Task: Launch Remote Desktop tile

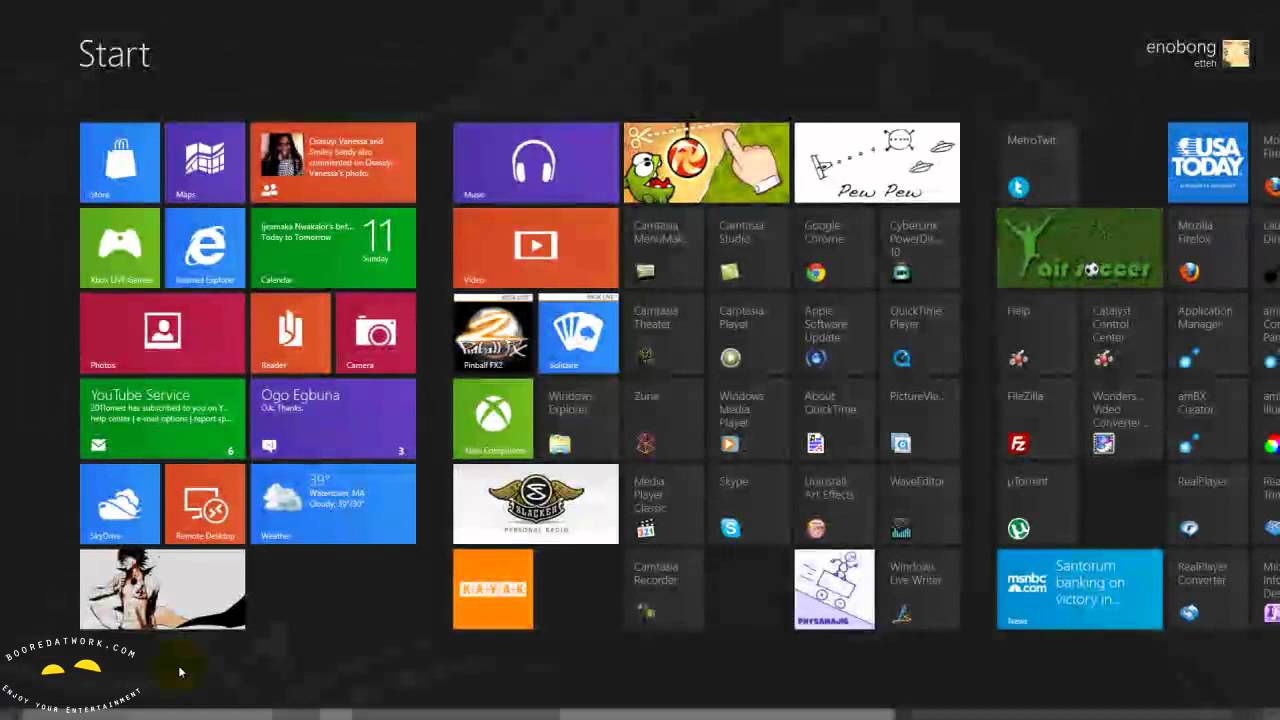Action: pos(205,504)
